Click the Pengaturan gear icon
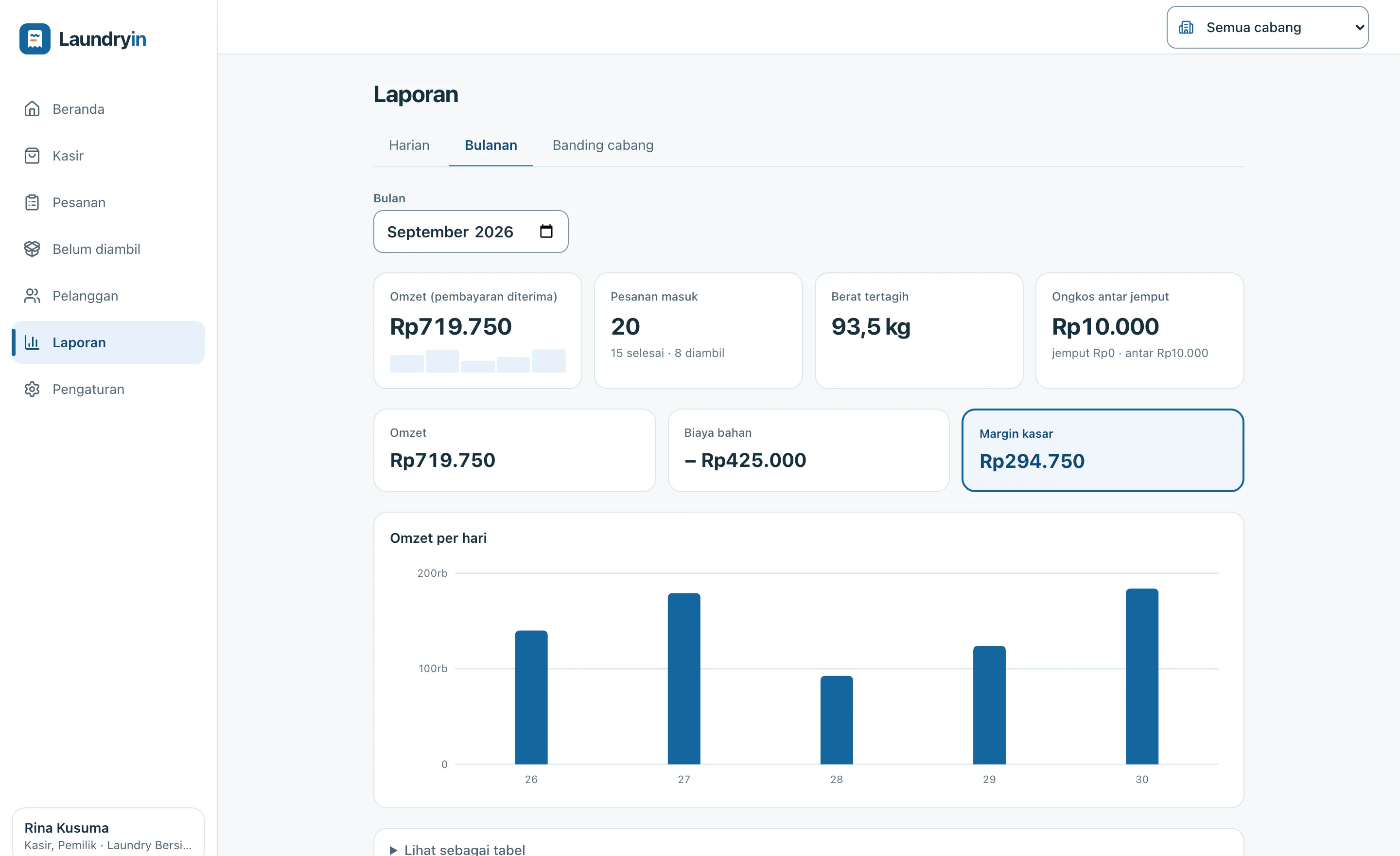The height and width of the screenshot is (856, 1400). point(32,390)
